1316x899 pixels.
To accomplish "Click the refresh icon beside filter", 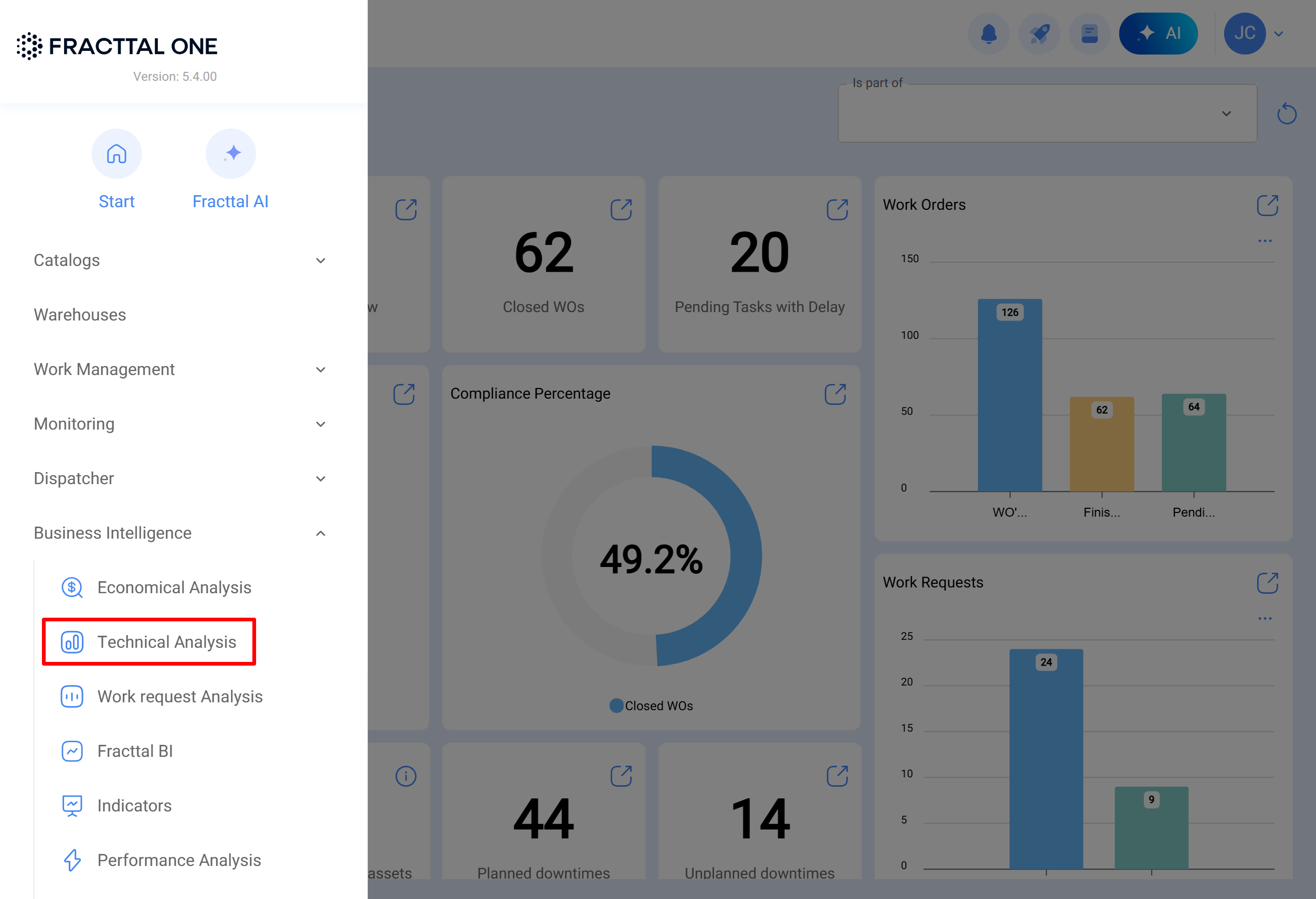I will pos(1287,113).
